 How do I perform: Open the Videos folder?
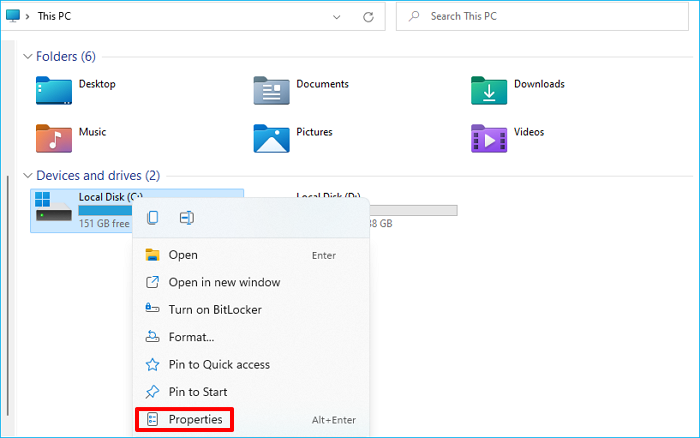click(x=490, y=137)
